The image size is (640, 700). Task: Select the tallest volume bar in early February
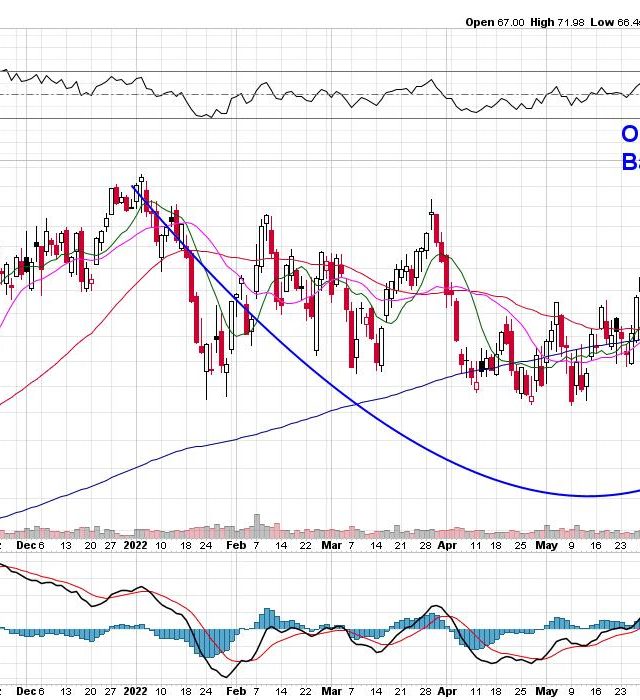pos(258,526)
